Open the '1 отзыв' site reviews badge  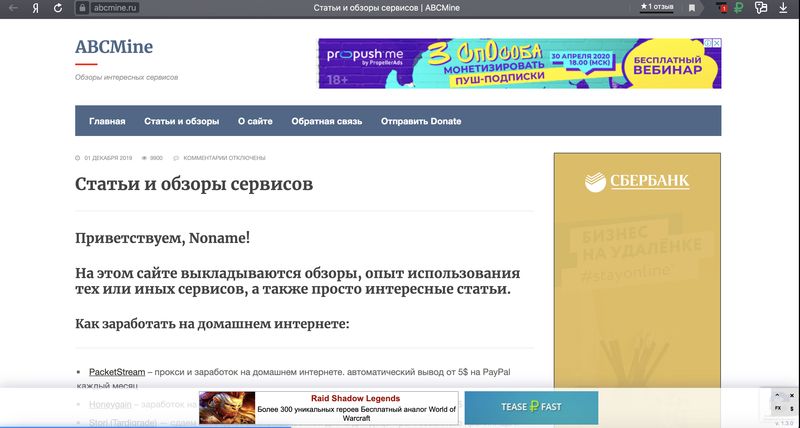point(657,8)
